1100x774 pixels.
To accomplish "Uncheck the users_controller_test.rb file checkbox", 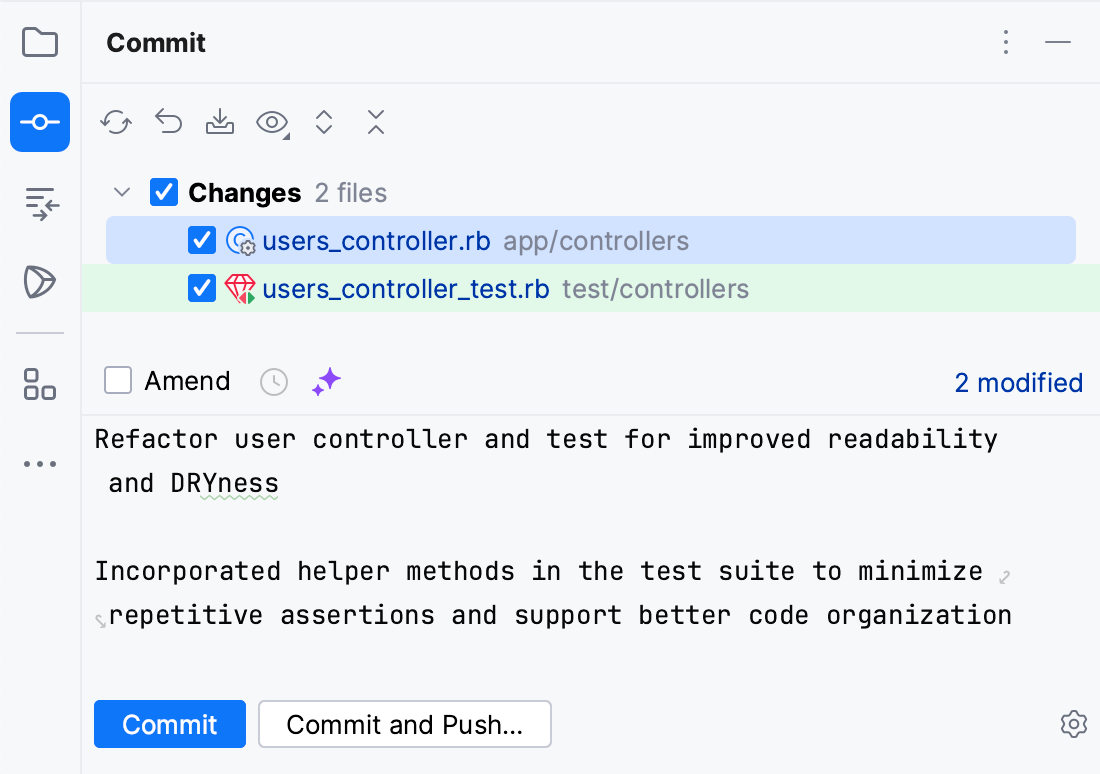I will coord(202,289).
